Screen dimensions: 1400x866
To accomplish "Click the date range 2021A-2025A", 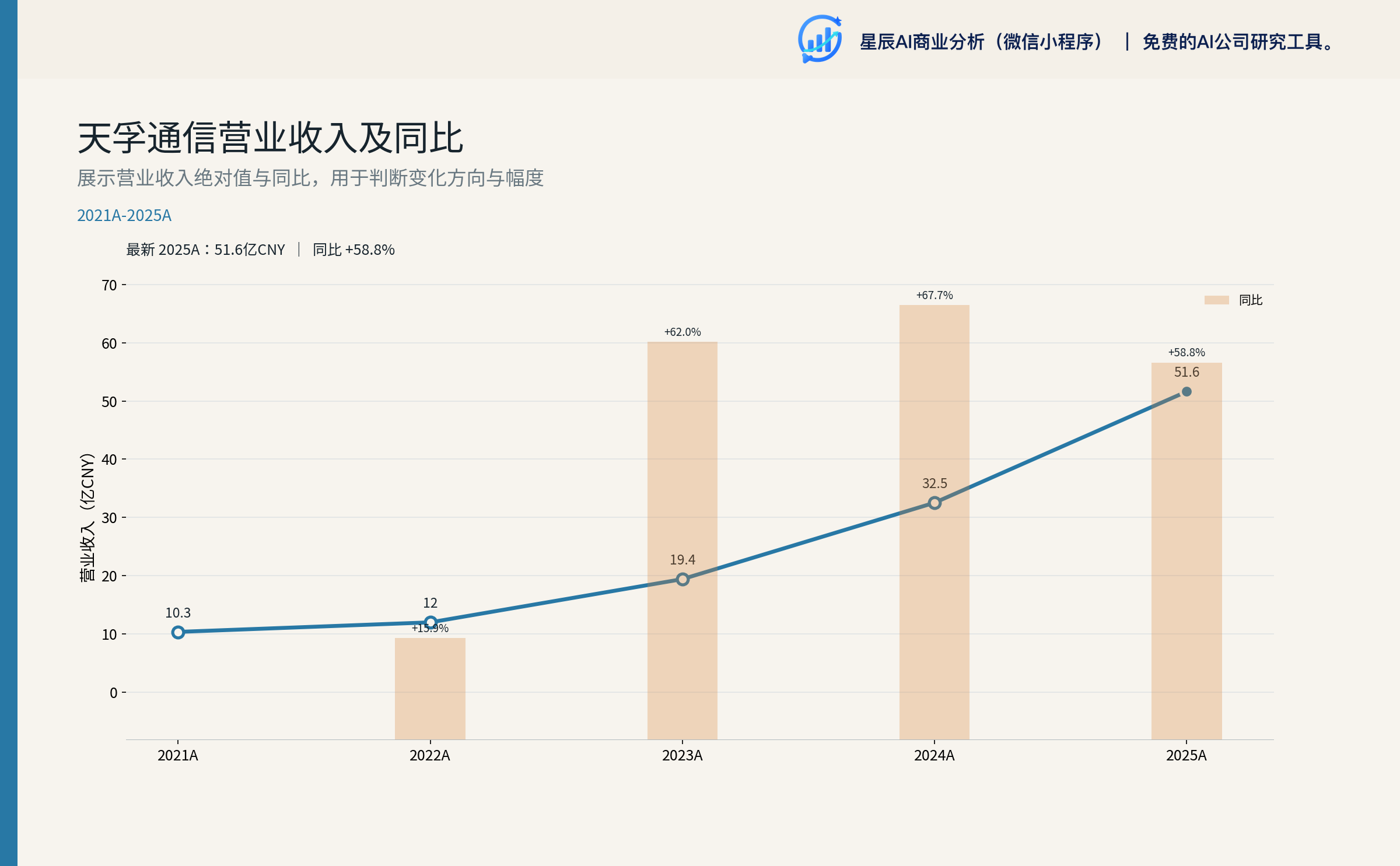I will click(124, 215).
